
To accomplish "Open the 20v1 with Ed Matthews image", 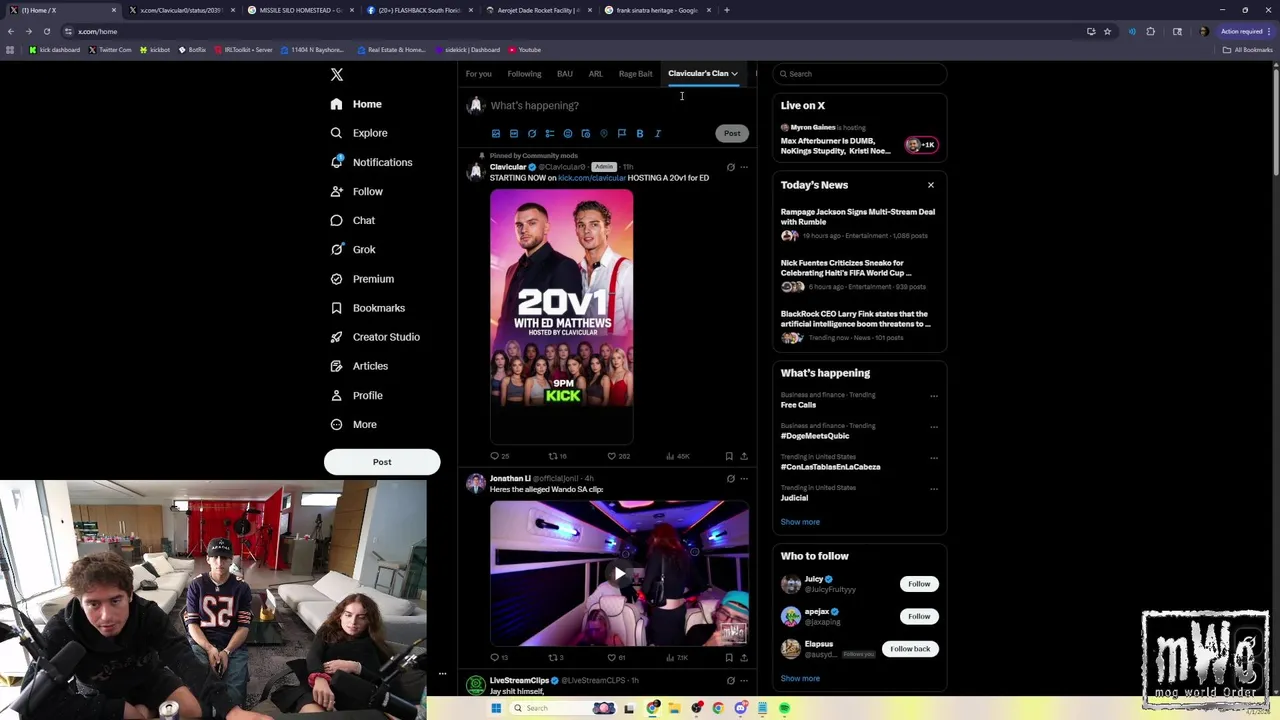I will click(x=561, y=316).
